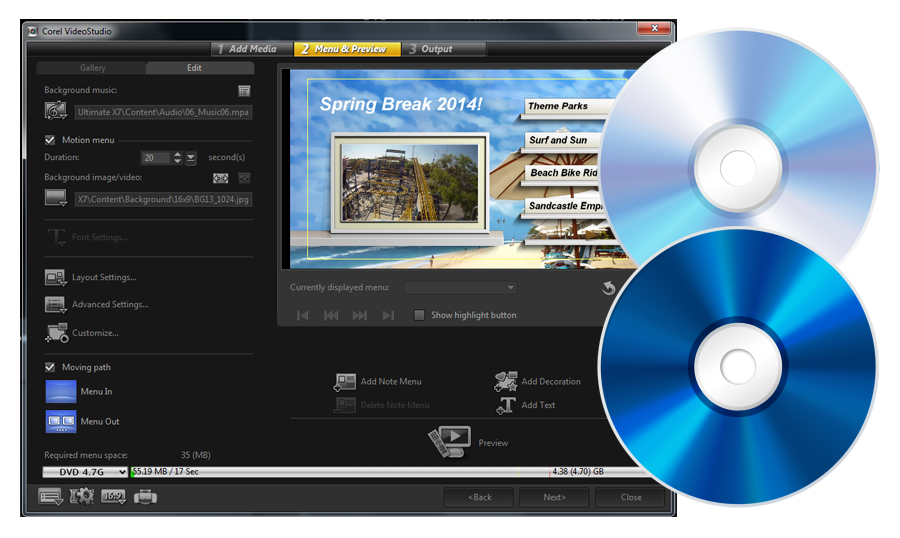Click the Customize menu icon
This screenshot has width=900, height=538.
55,332
